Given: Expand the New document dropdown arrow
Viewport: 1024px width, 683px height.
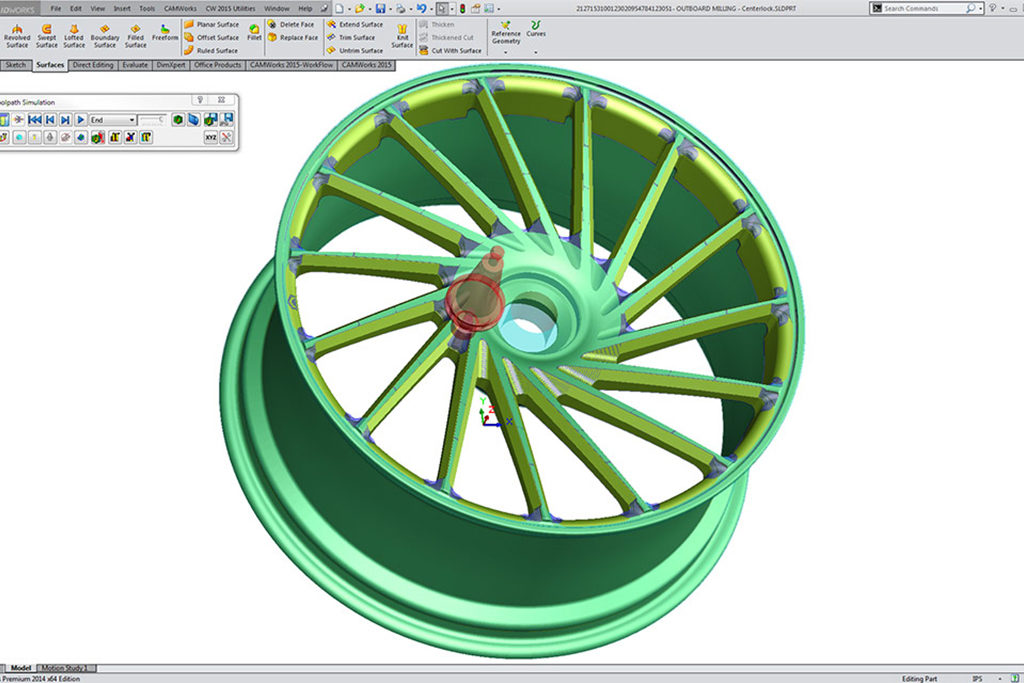Looking at the screenshot, I should (349, 9).
